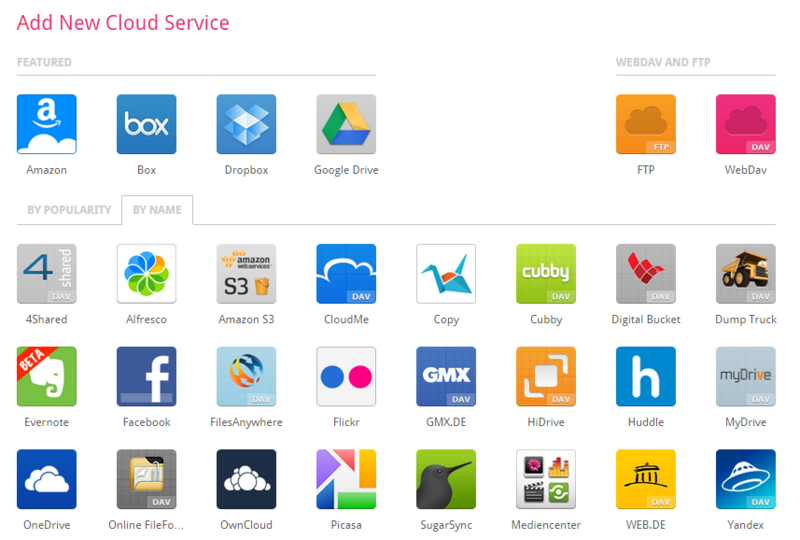Screen dimensions: 800x540
Task: Select the Dump Truck icon
Action: (745, 274)
